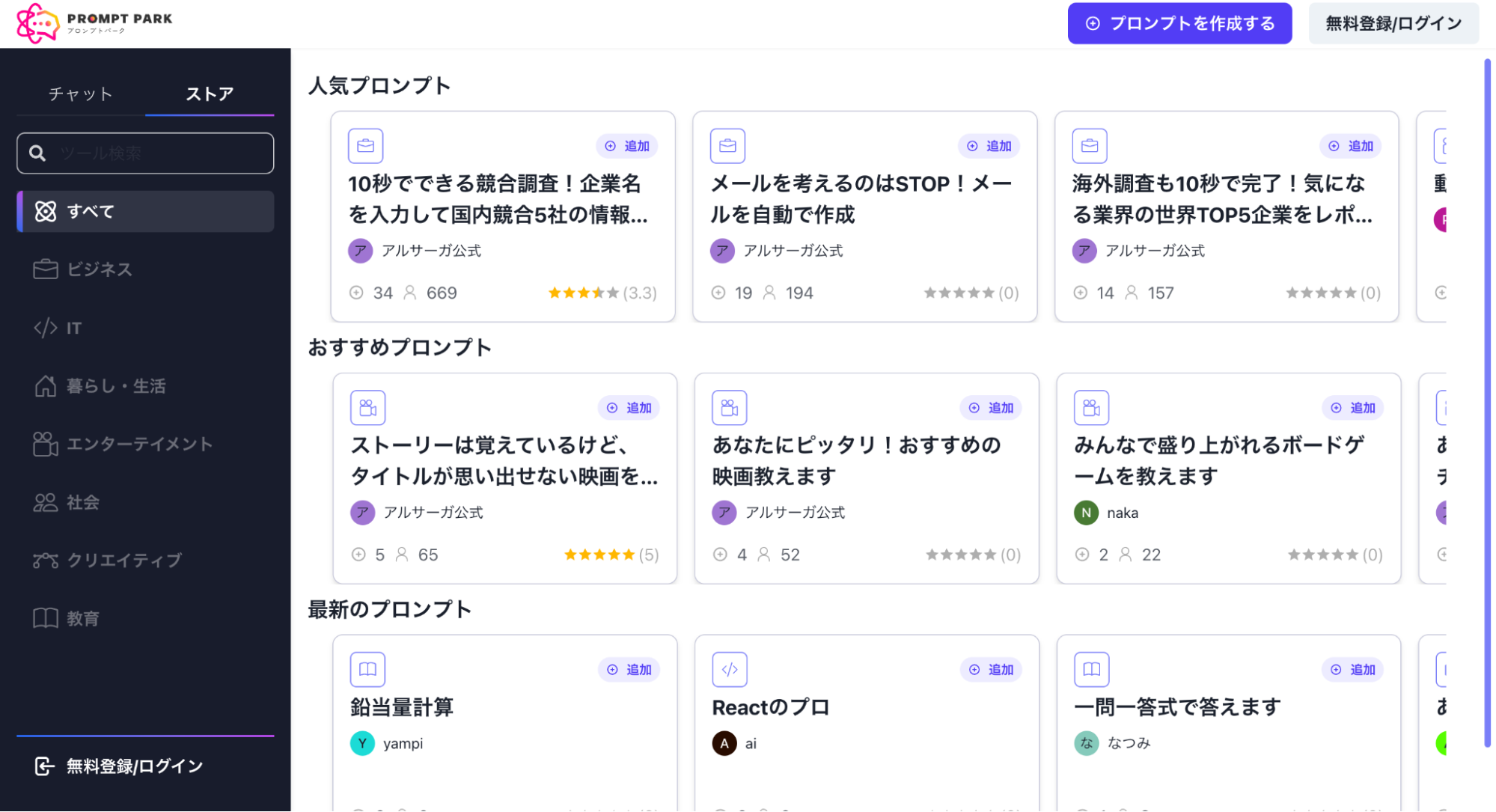Click the search magnifier icon
The height and width of the screenshot is (812, 1496).
37,153
